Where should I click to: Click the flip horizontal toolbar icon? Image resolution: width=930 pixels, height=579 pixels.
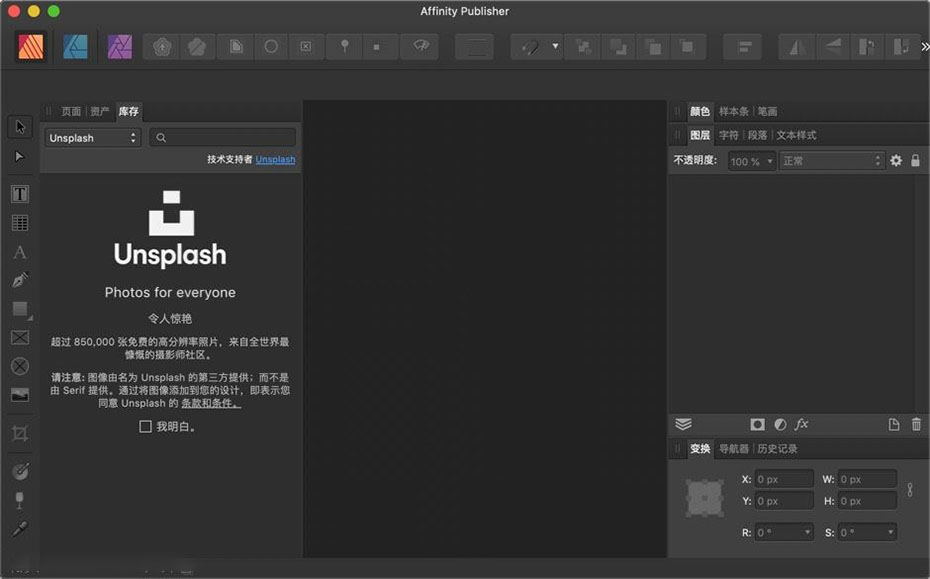click(797, 47)
